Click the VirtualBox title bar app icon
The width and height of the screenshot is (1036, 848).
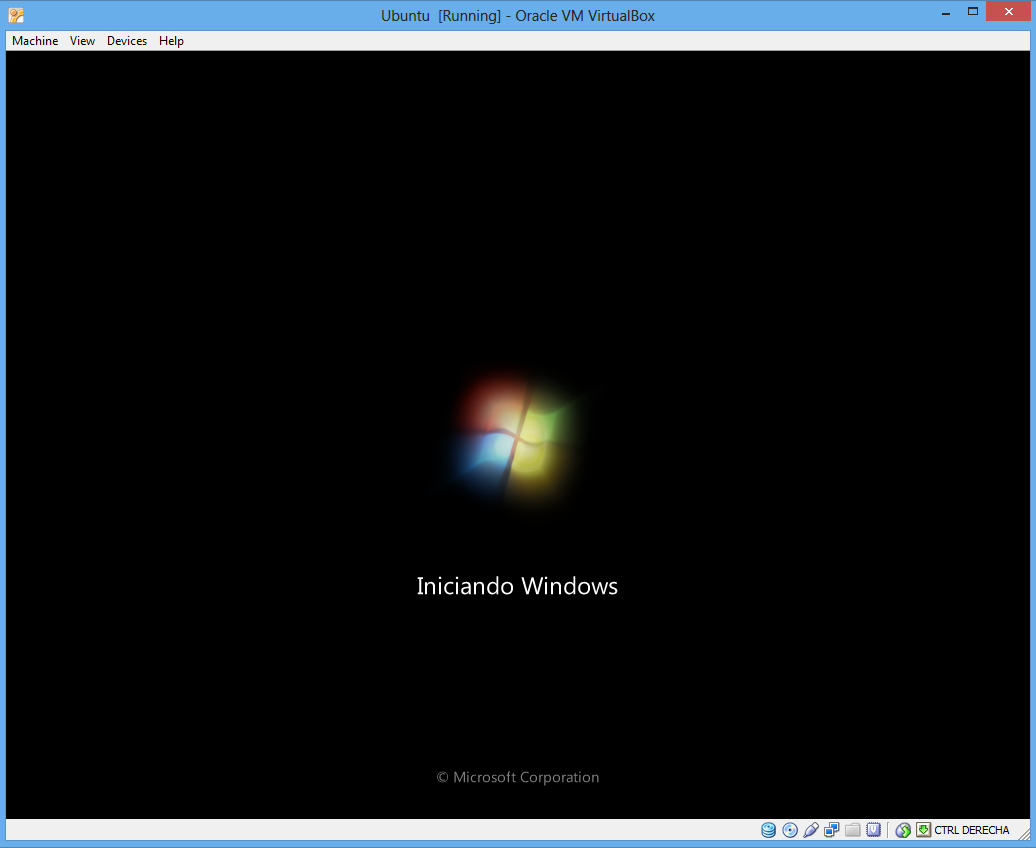(x=17, y=15)
